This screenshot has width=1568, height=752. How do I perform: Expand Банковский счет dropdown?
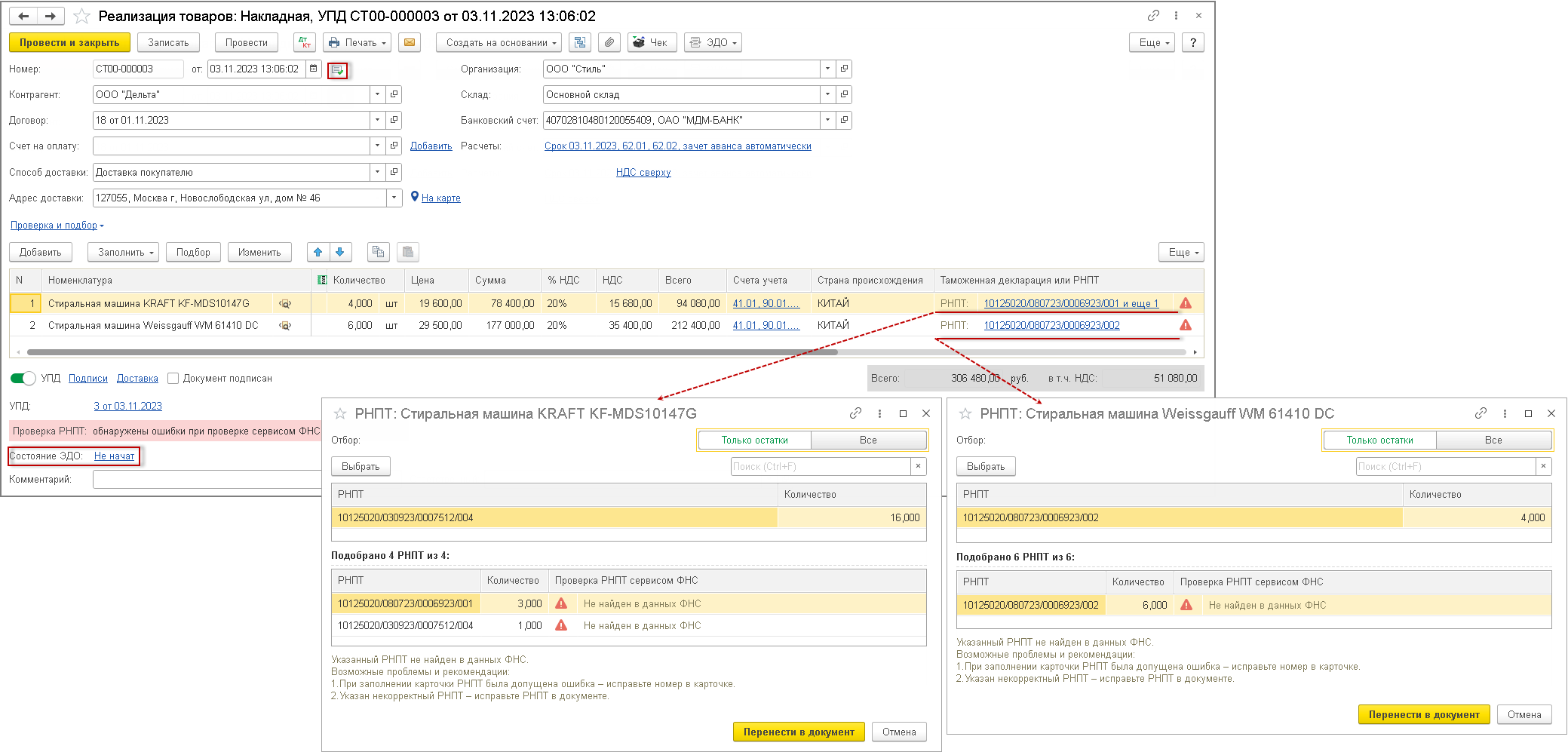827,120
